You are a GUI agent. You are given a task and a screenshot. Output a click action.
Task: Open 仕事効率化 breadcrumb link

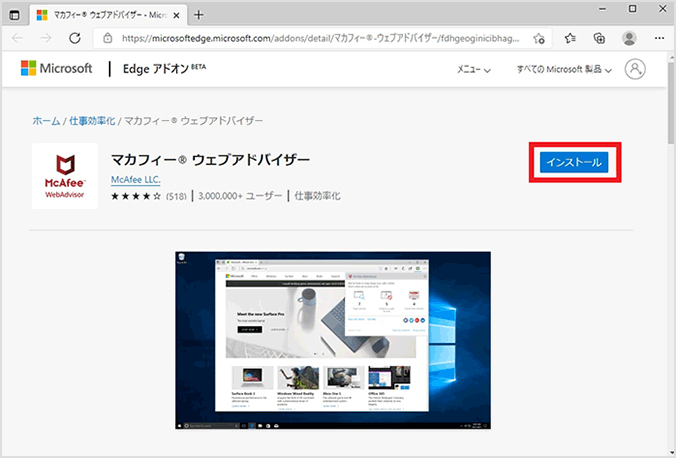pos(92,121)
